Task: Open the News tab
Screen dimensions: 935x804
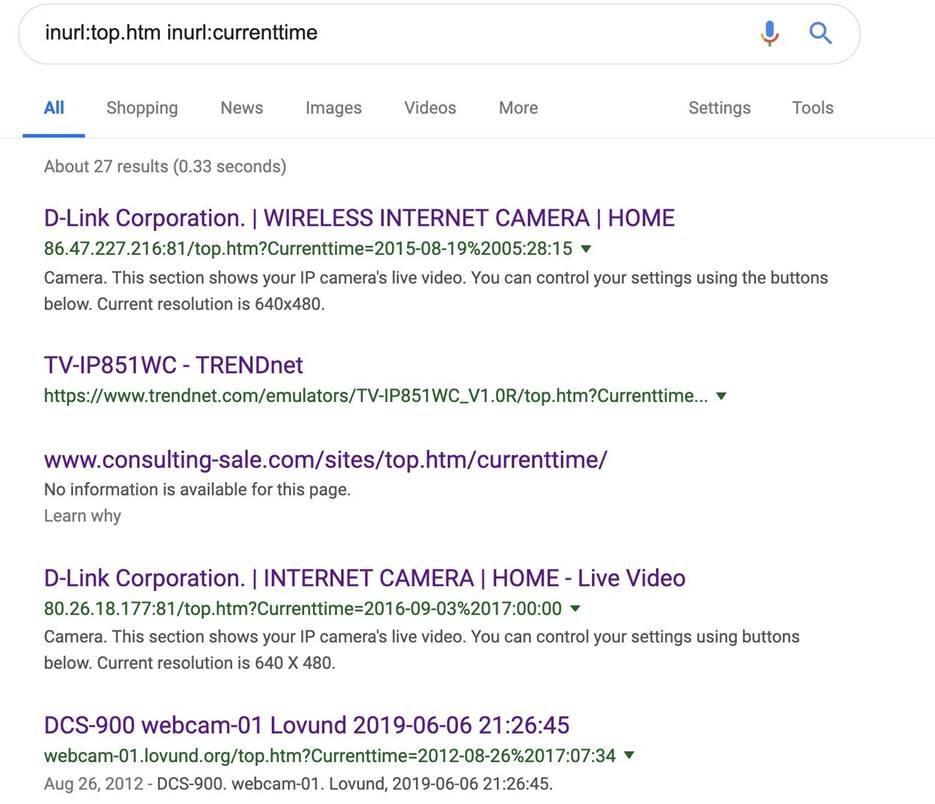Action: tap(242, 108)
